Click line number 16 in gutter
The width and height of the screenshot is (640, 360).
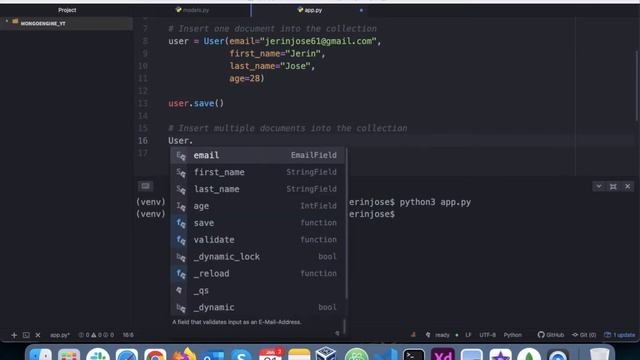point(142,141)
